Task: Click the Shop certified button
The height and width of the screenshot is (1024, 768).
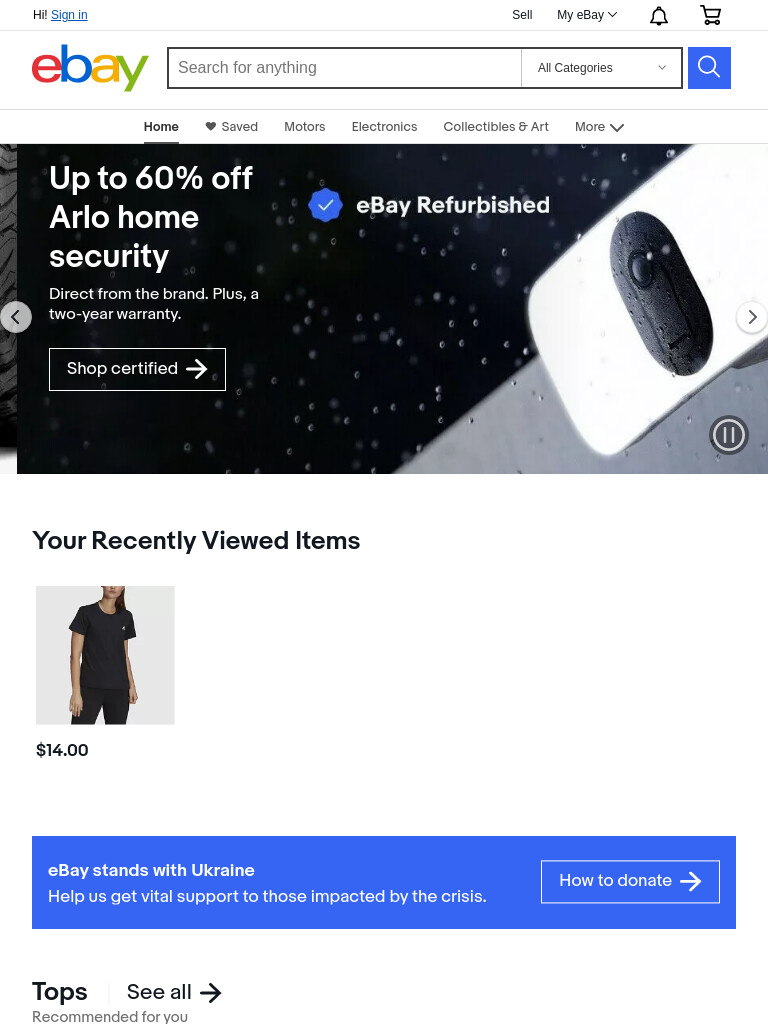Action: coord(137,370)
